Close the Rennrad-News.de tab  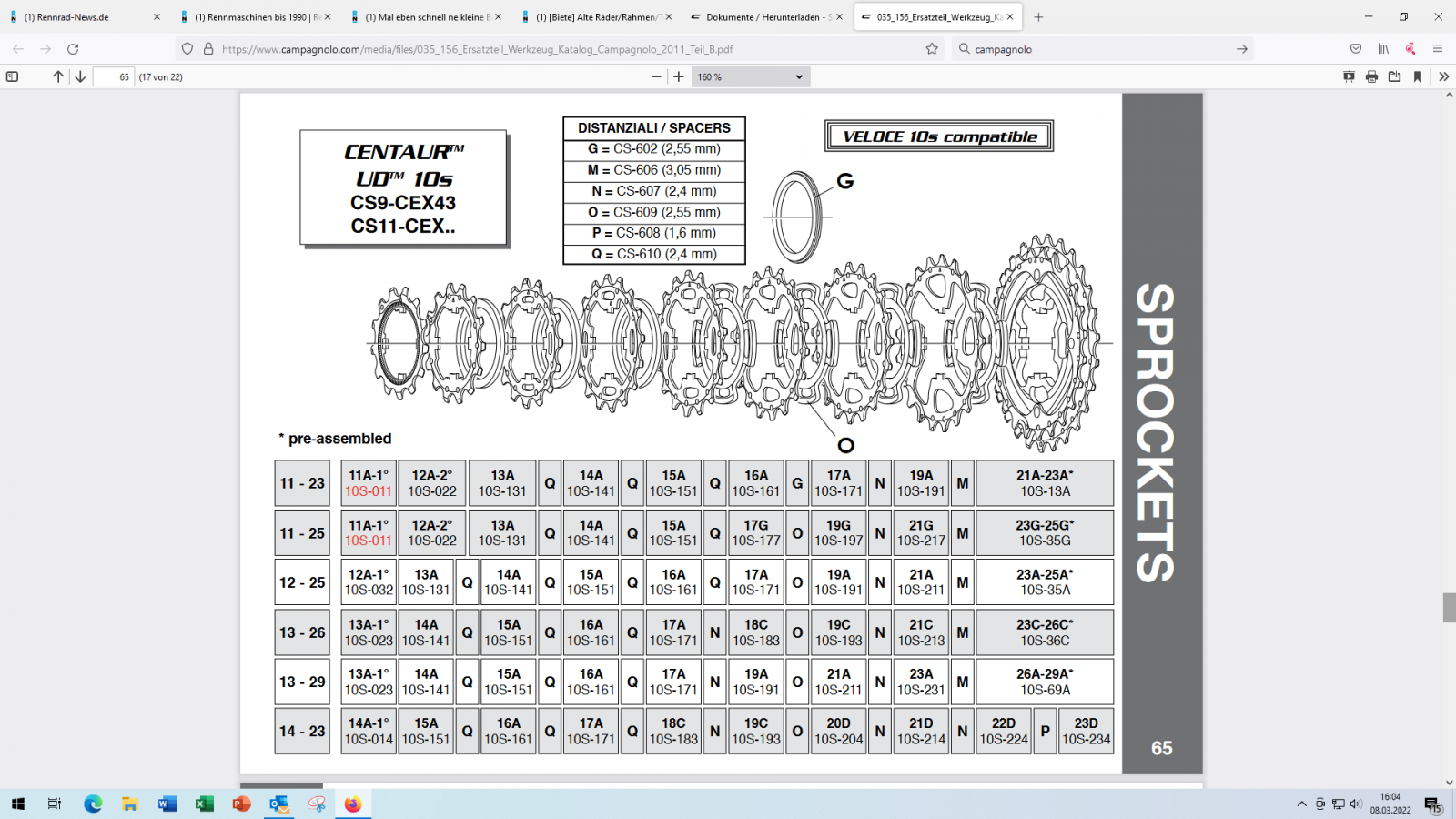(157, 16)
